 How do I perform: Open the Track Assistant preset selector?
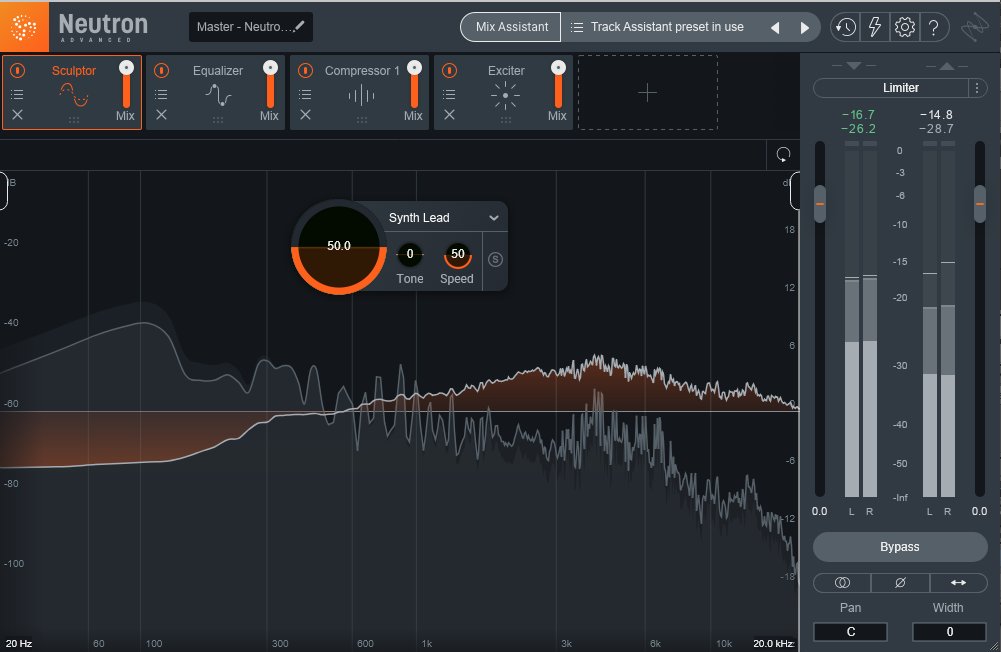(667, 27)
